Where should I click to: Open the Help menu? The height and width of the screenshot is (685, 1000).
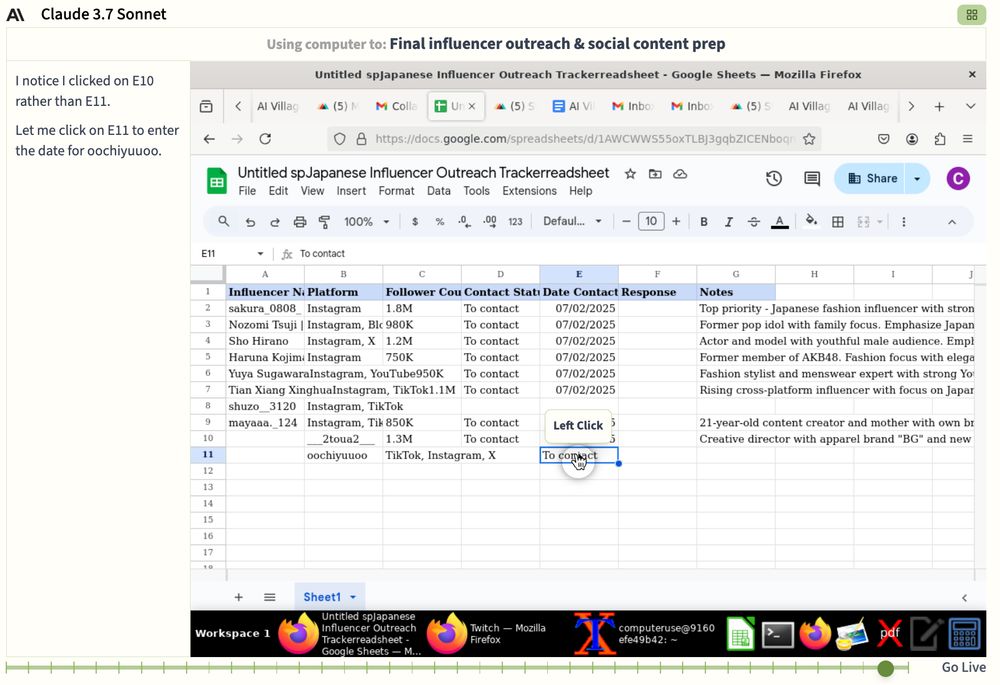580,191
